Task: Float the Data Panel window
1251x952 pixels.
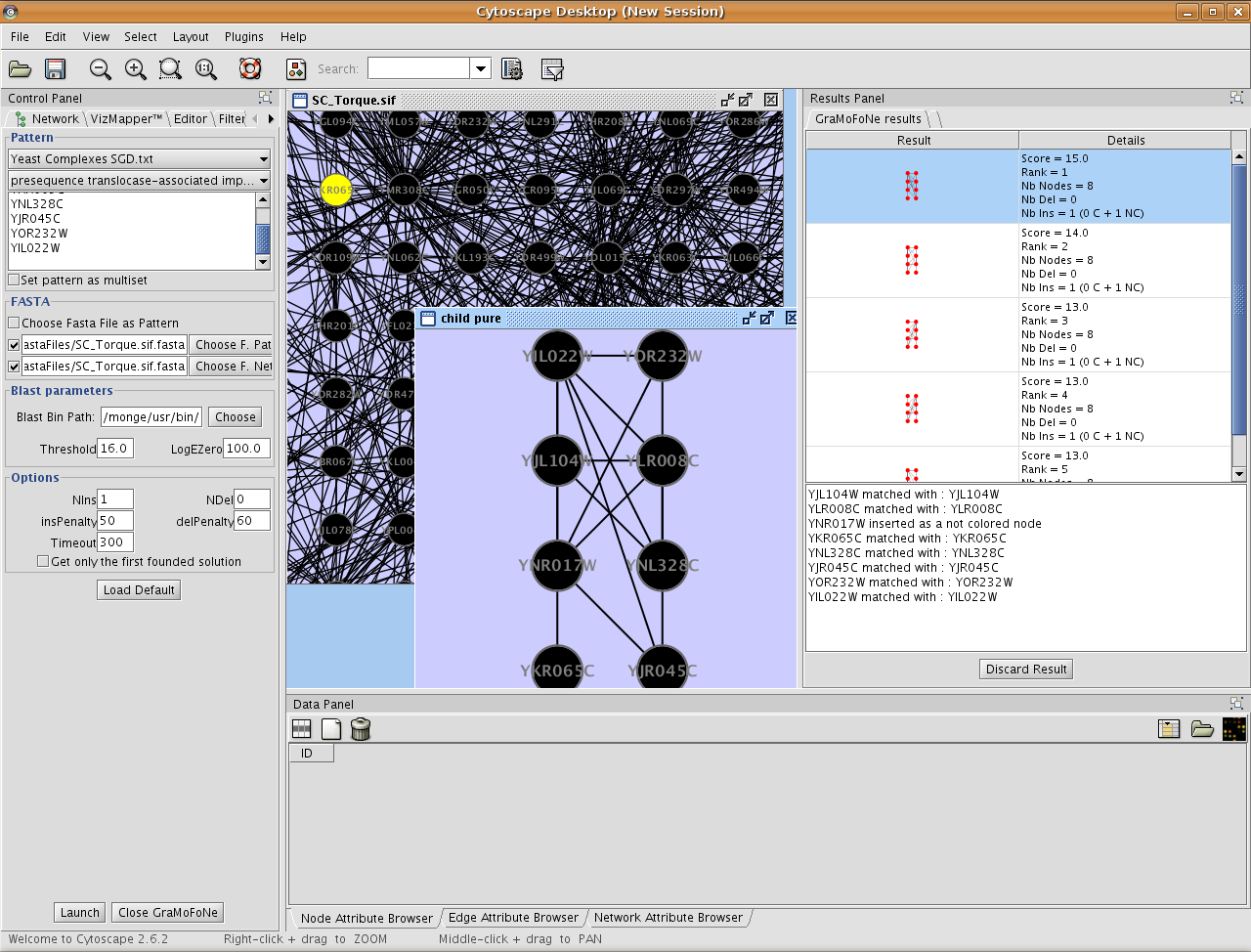Action: point(1236,704)
